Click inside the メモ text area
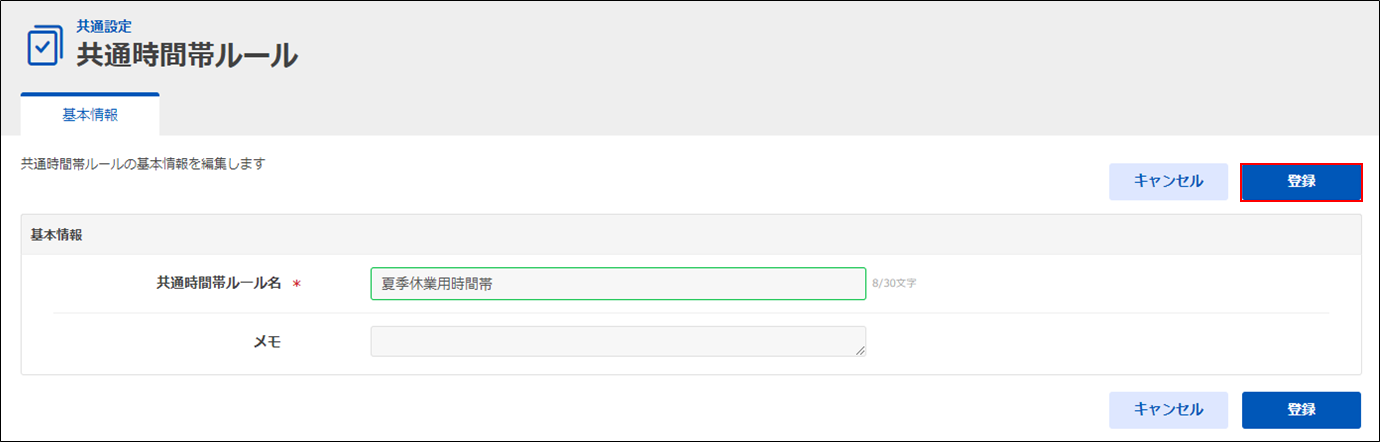This screenshot has height=442, width=1380. click(x=618, y=341)
